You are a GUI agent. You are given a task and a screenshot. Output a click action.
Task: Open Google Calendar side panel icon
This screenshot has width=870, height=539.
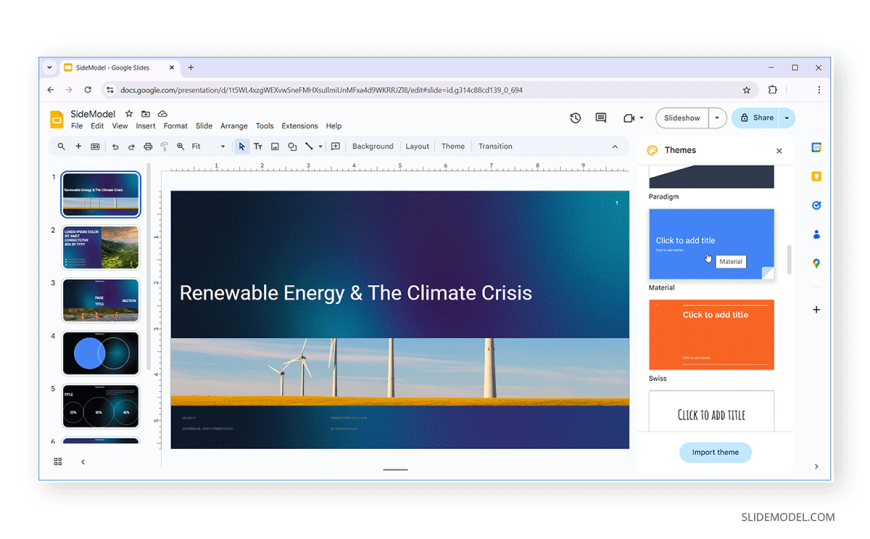click(x=816, y=148)
